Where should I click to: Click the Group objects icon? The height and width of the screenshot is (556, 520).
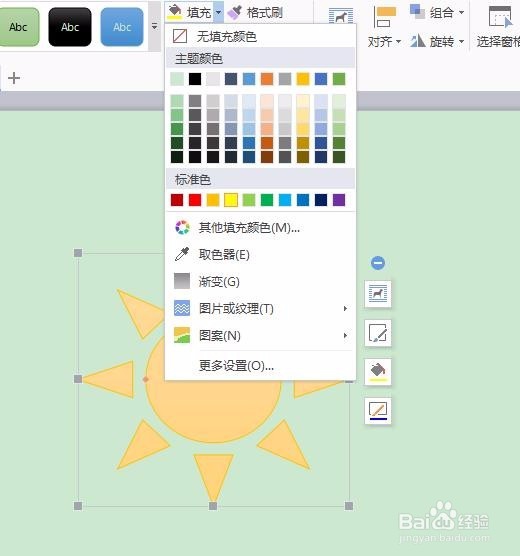pyautogui.click(x=417, y=12)
